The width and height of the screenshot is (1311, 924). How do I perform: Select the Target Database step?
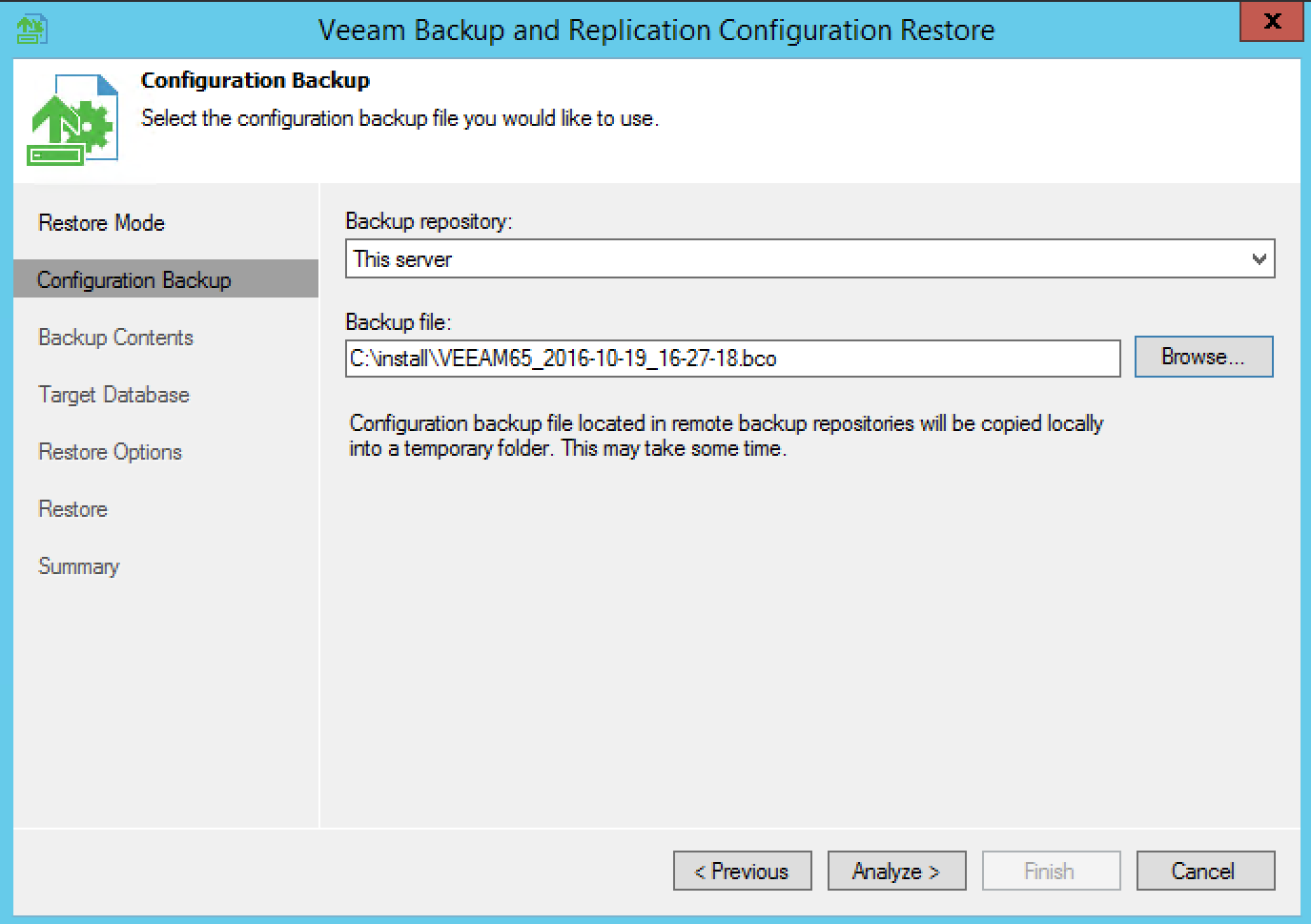click(113, 394)
